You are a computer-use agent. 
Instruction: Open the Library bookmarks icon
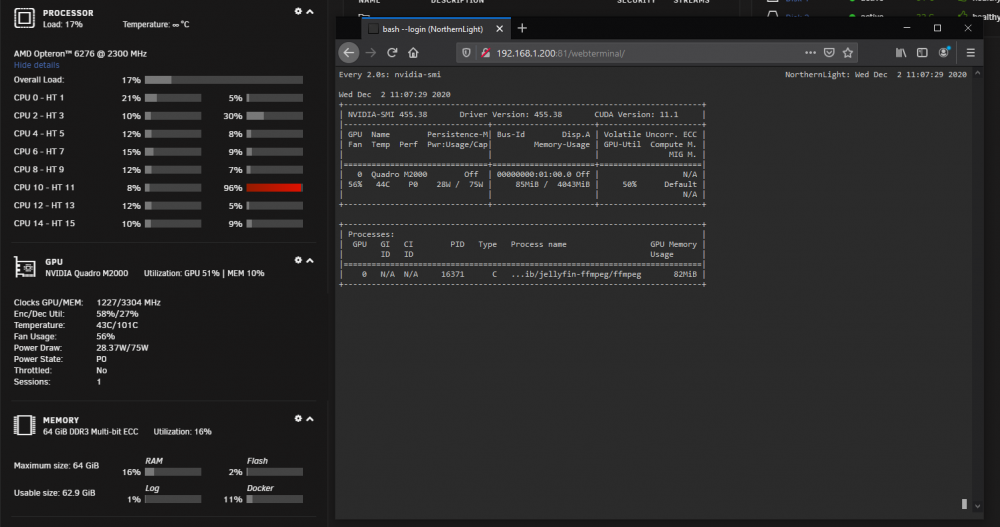(x=901, y=53)
